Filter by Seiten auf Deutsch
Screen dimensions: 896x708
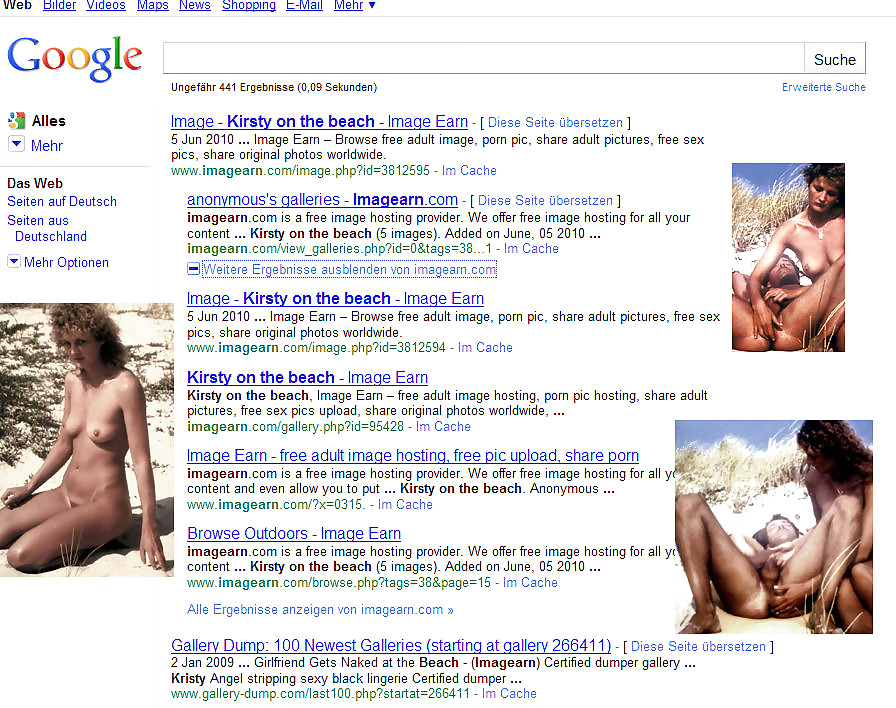click(x=62, y=202)
